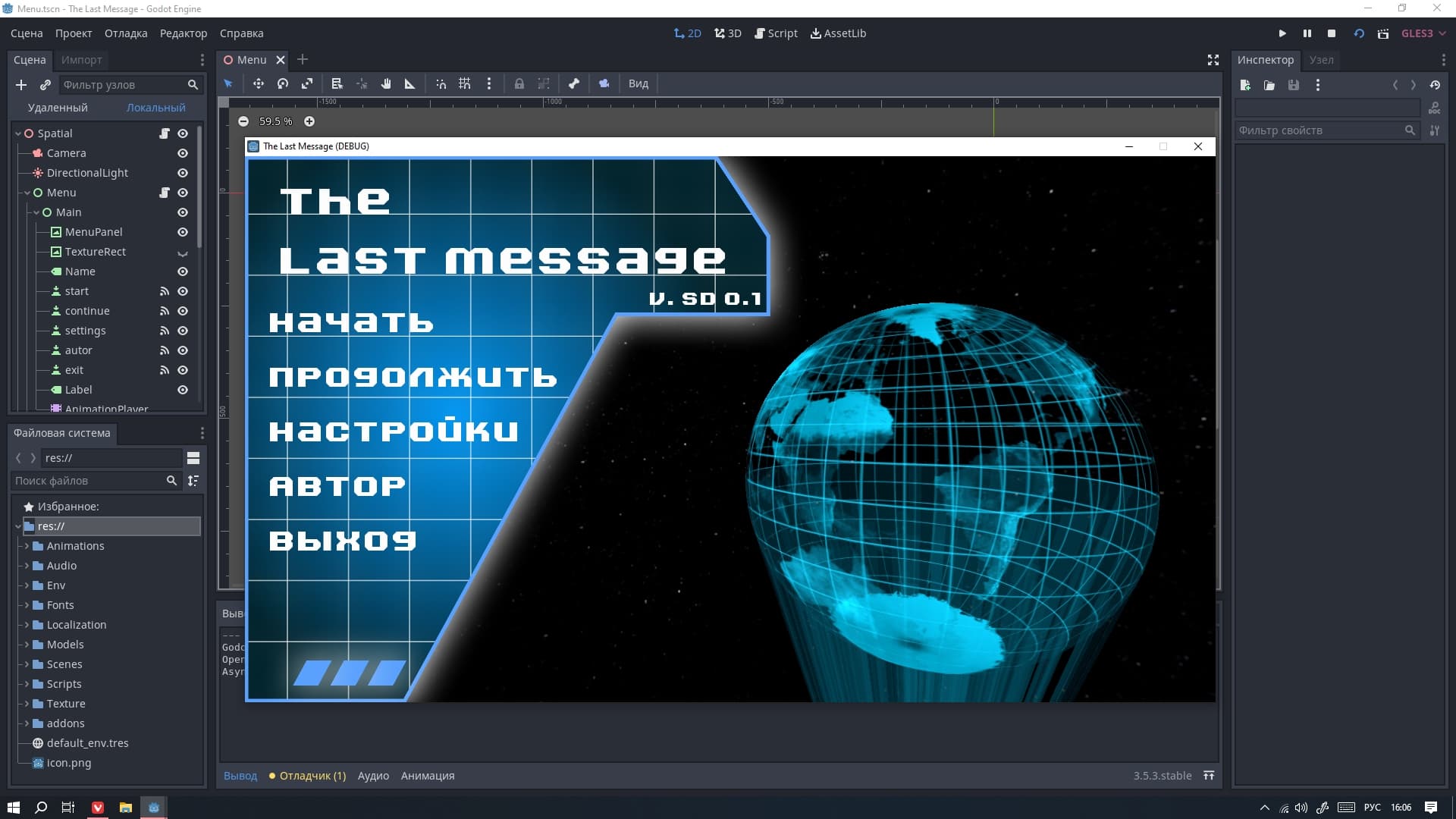Hide the MenuPanel node
1456x819 pixels.
[183, 232]
